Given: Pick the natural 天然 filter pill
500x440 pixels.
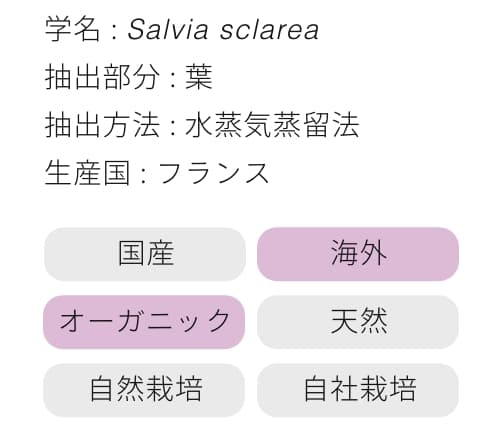Looking at the screenshot, I should (358, 322).
